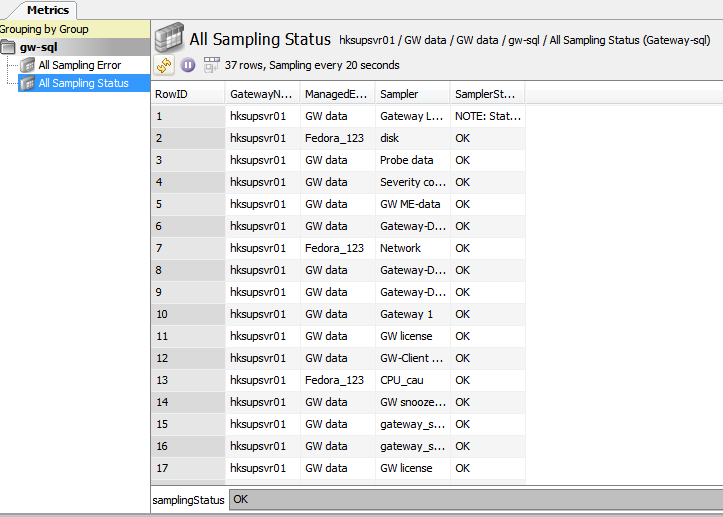Select All Sampling Status in tree
723x517 pixels.
[83, 83]
